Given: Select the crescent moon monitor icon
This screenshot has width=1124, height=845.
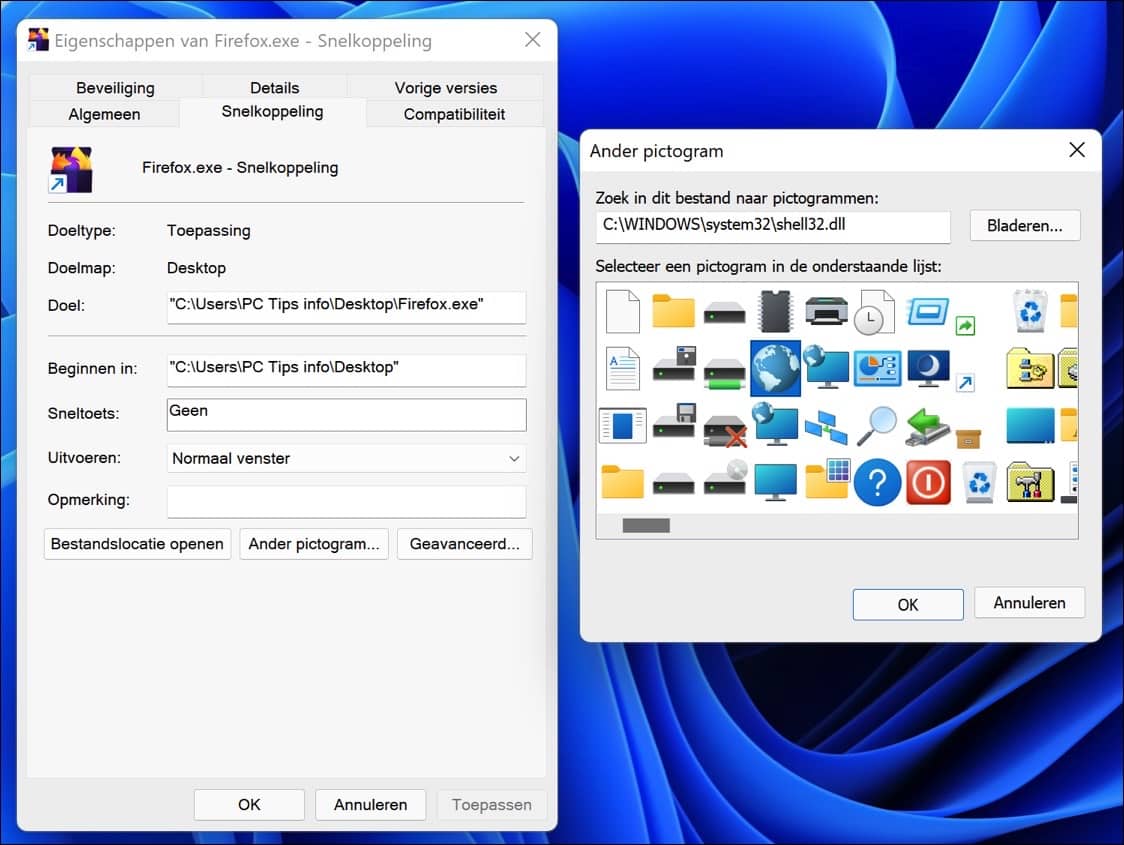Looking at the screenshot, I should (x=928, y=368).
